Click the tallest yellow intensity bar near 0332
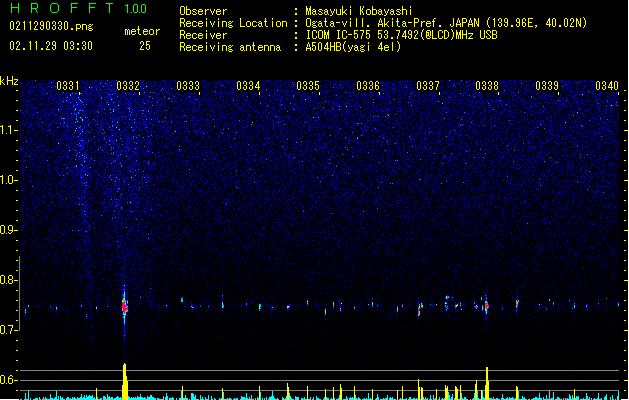This screenshot has width=629, height=400. (x=125, y=381)
